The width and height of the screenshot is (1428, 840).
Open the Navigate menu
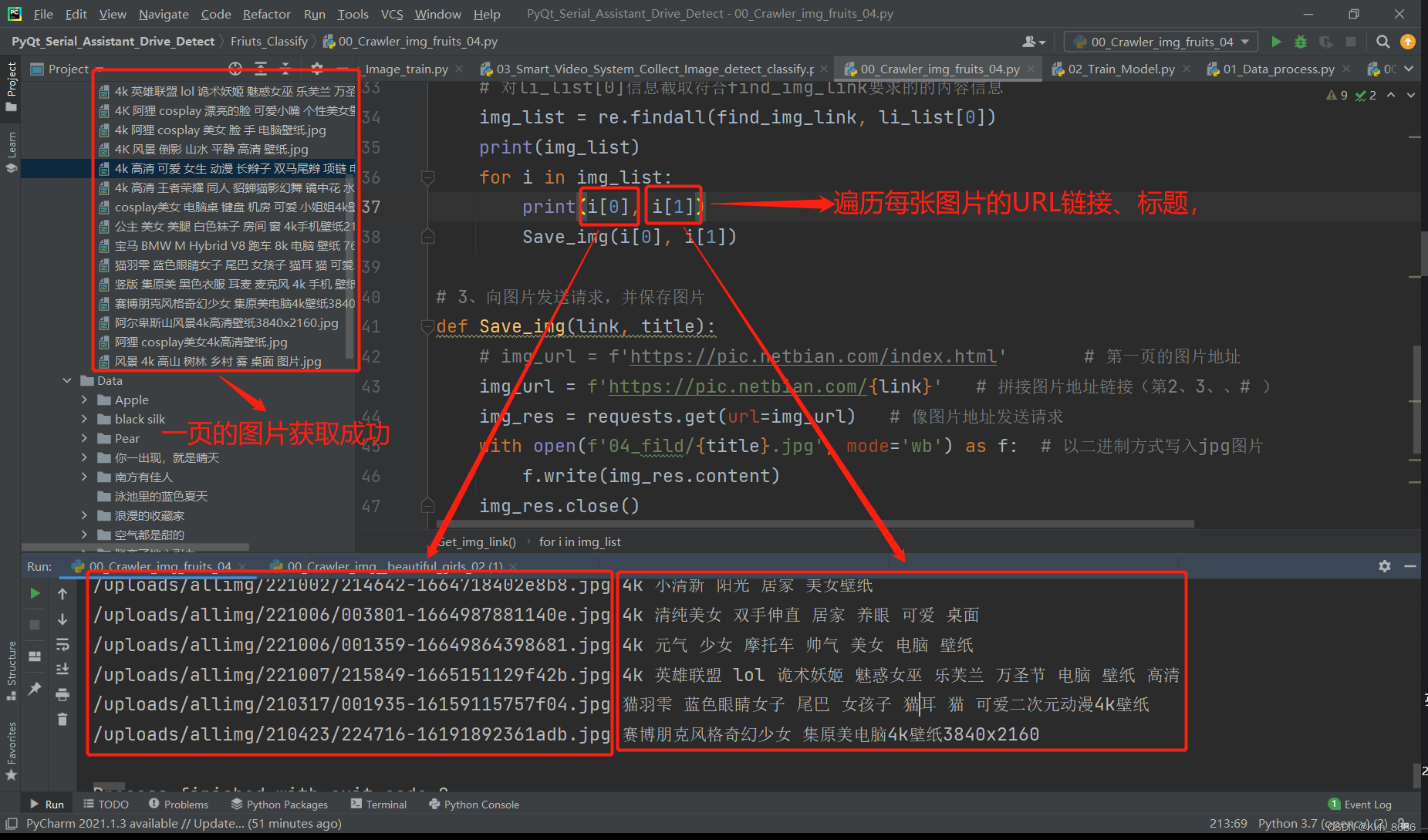click(164, 14)
